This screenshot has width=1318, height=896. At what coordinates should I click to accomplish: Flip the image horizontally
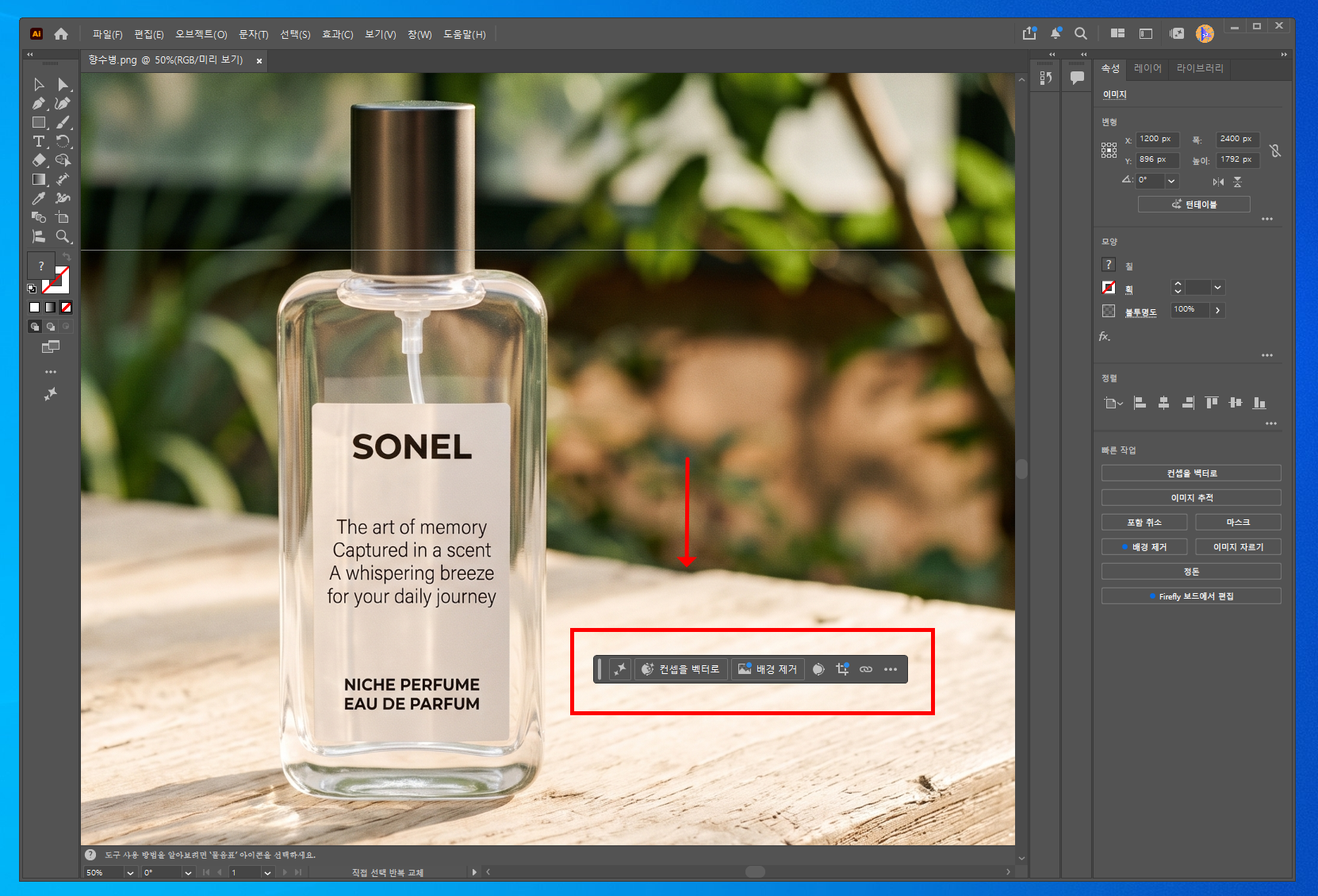[x=1218, y=182]
